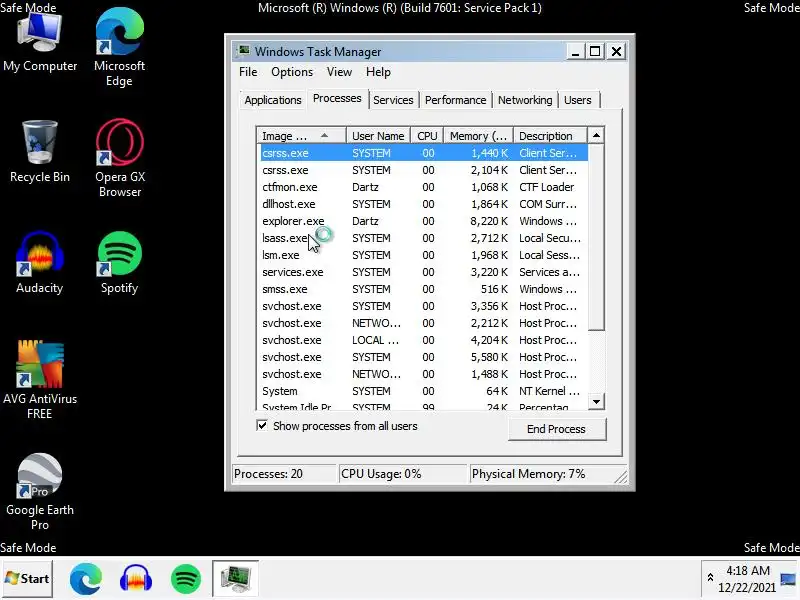
Task: Open the File menu
Action: 248,72
